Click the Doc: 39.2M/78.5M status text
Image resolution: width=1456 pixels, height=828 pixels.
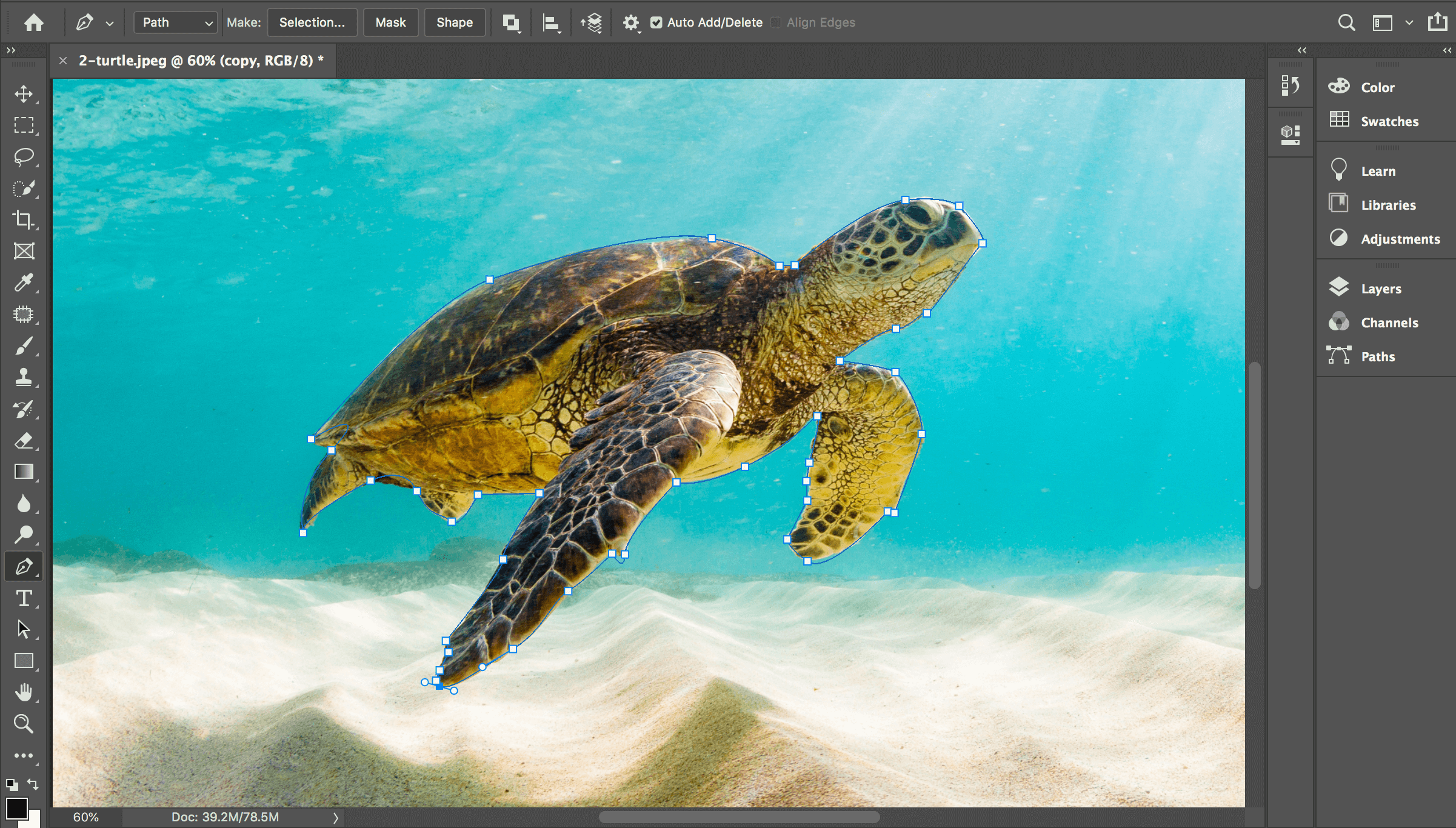[x=225, y=817]
